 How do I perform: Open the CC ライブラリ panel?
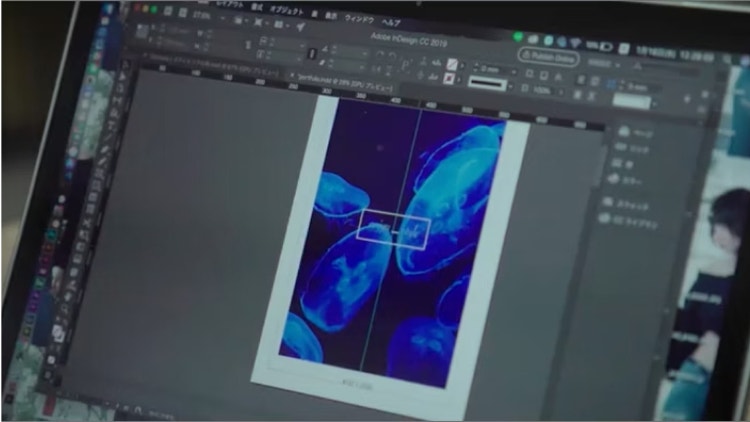629,222
